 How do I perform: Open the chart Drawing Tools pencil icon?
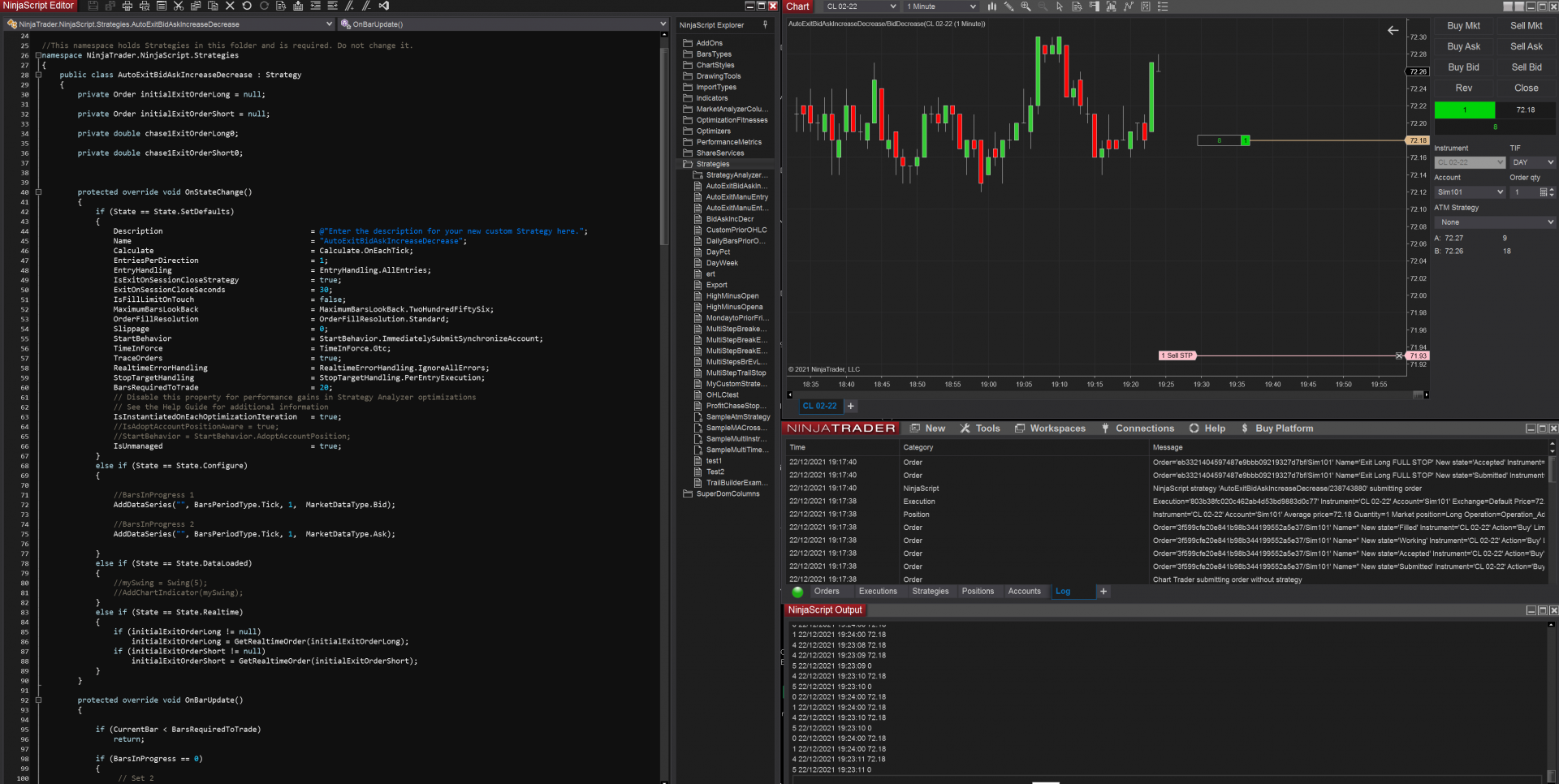point(1008,6)
